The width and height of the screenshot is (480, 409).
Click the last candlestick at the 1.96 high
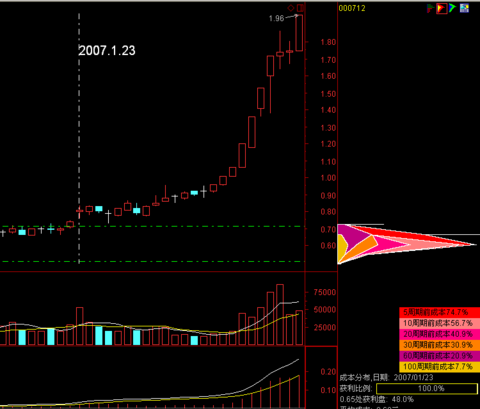tap(299, 33)
